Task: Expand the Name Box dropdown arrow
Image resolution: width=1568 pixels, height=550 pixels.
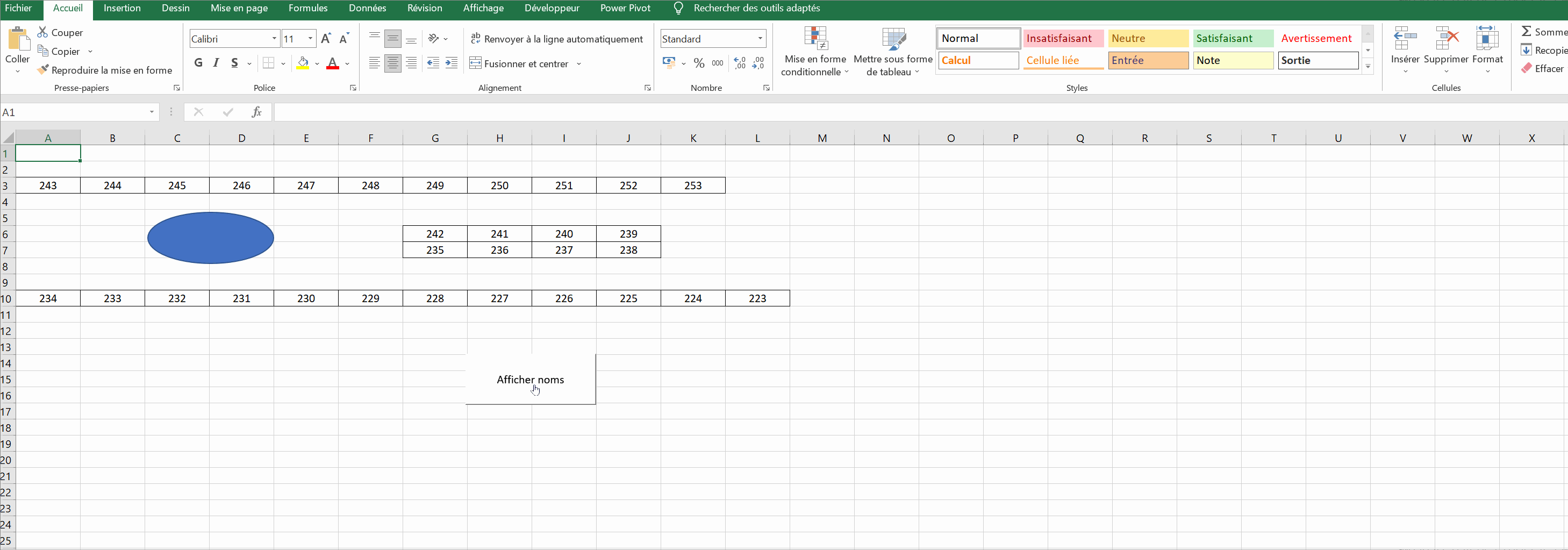Action: pyautogui.click(x=152, y=112)
